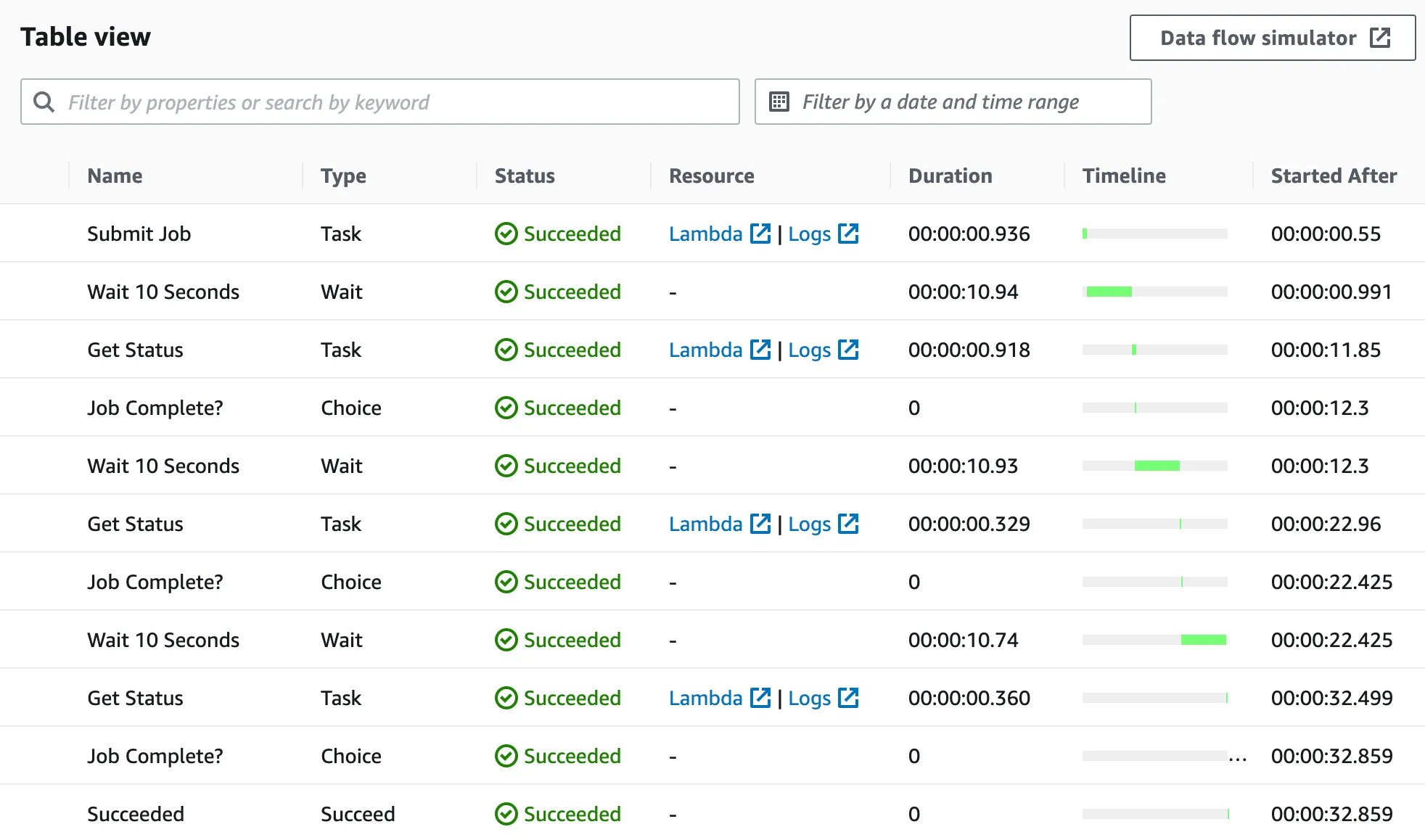
Task: Focus the filter by properties keyword field
Action: tap(392, 102)
